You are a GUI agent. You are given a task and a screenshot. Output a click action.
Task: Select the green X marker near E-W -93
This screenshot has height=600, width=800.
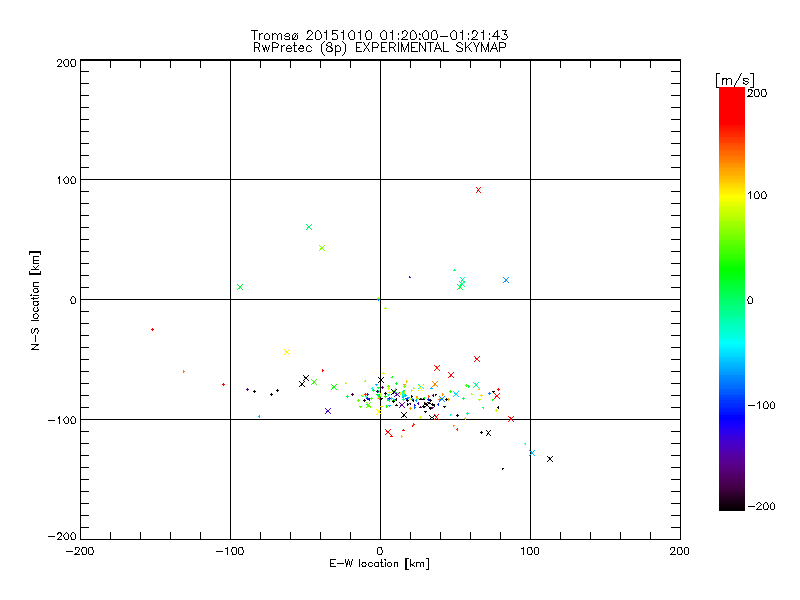(240, 287)
